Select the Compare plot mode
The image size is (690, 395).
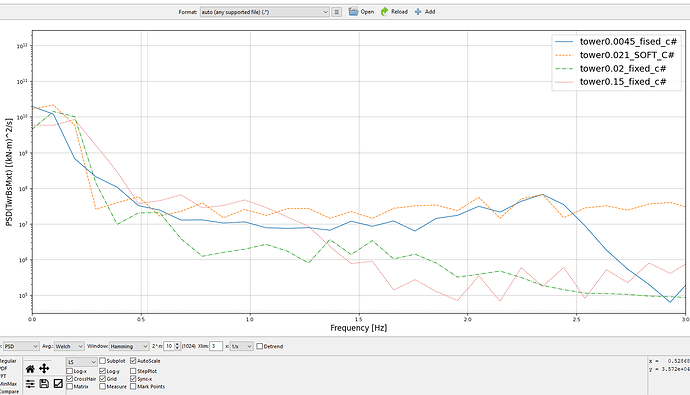pos(9,391)
